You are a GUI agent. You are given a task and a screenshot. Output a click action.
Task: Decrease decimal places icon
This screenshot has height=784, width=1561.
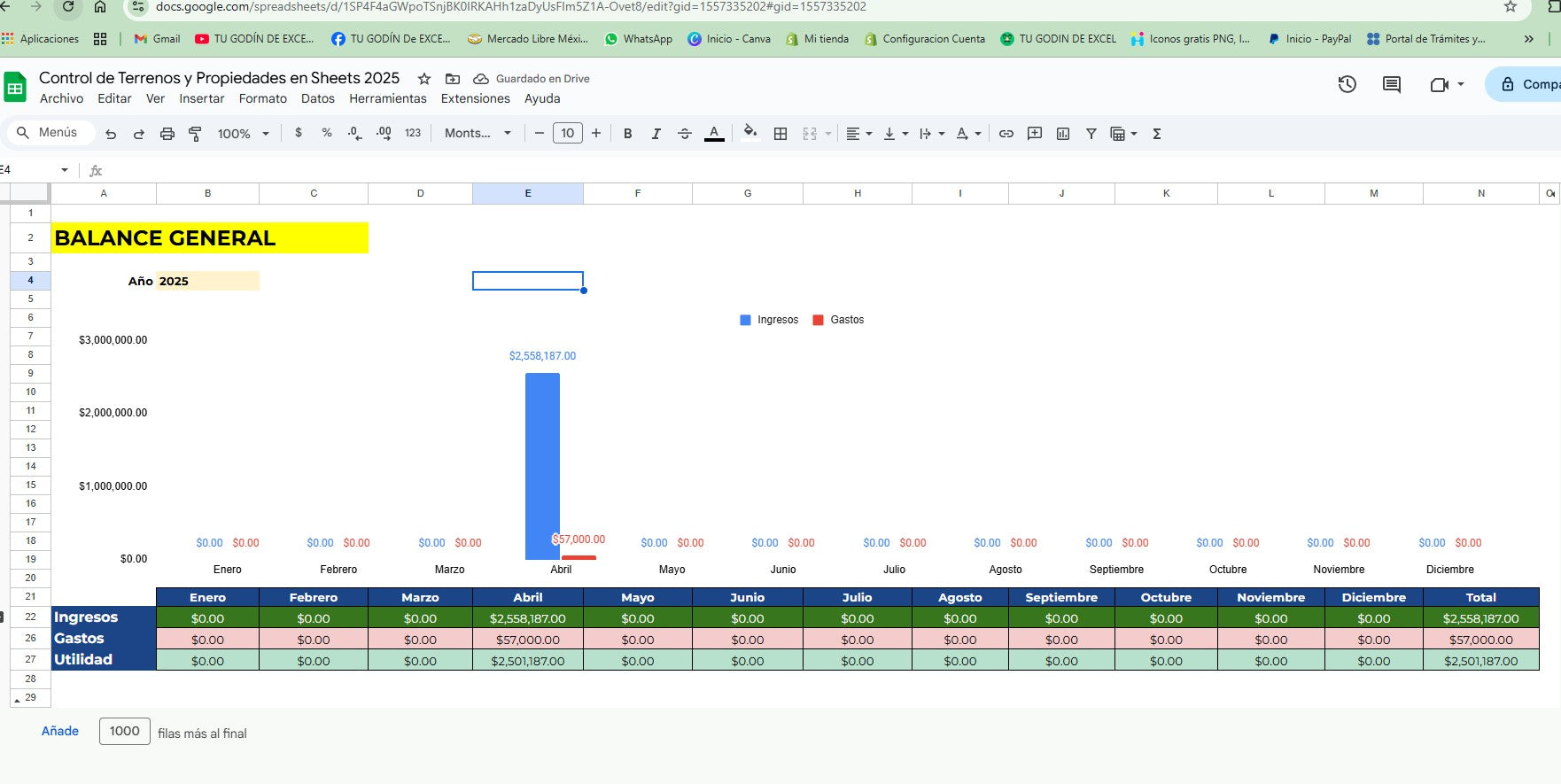pos(354,133)
